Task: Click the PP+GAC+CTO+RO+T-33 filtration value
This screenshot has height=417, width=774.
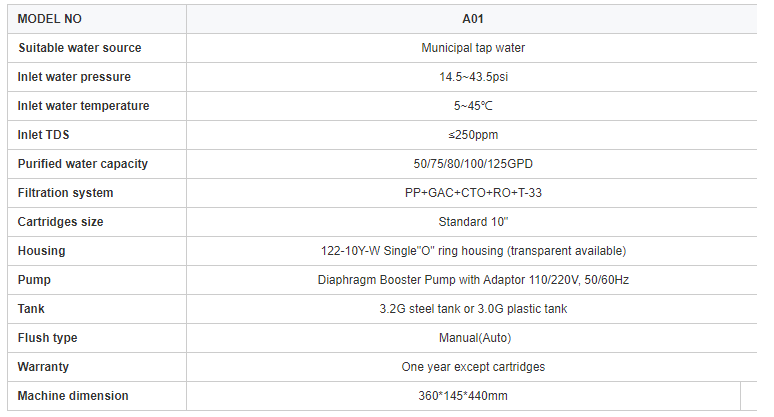Action: pos(473,193)
